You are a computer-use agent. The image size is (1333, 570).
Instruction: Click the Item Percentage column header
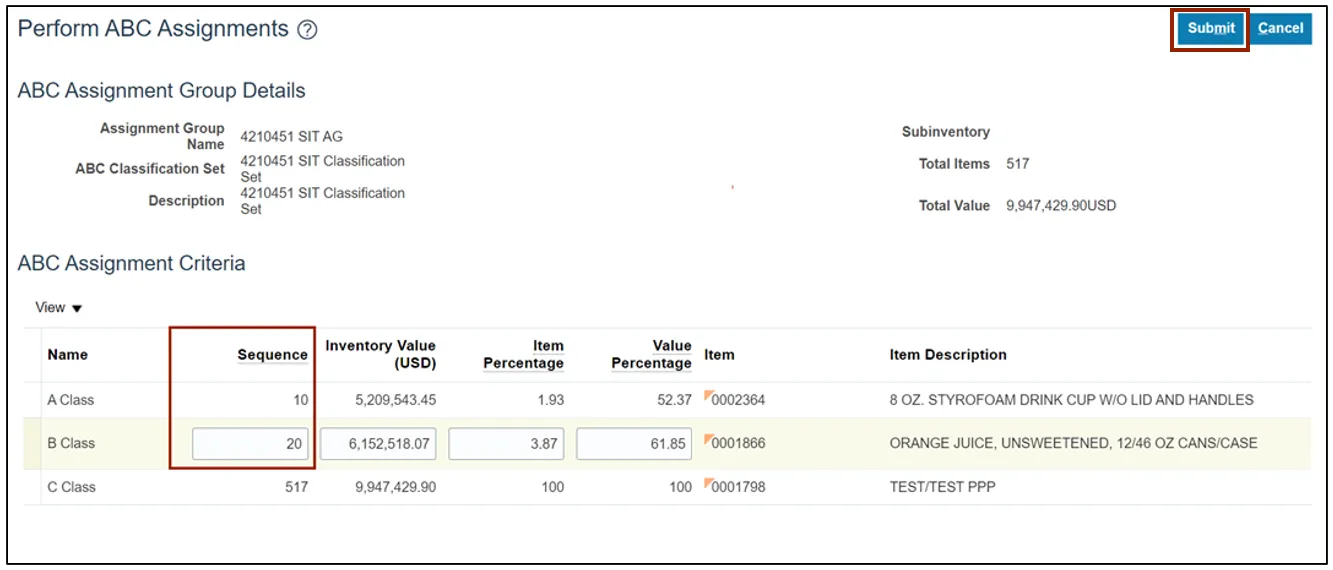(524, 355)
